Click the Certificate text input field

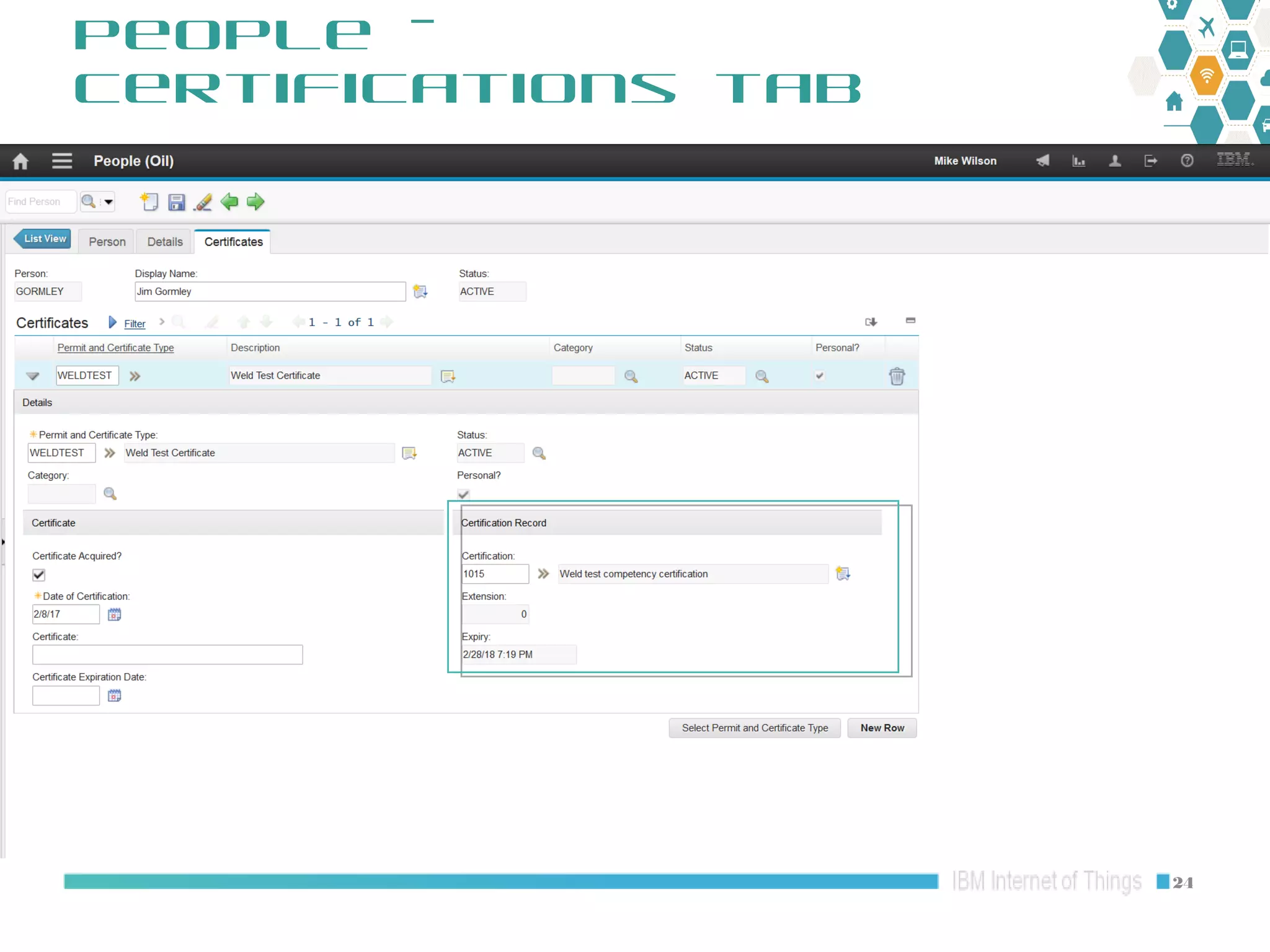click(x=167, y=654)
